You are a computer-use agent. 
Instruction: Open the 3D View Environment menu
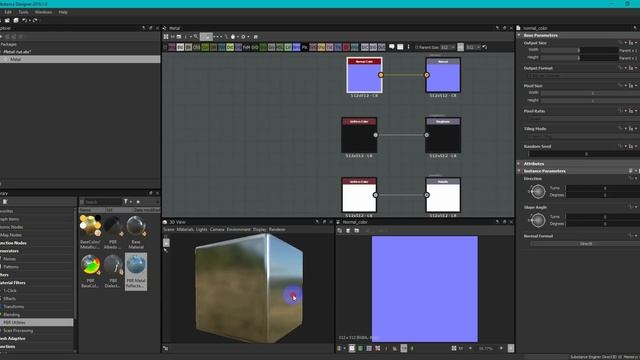[238, 229]
